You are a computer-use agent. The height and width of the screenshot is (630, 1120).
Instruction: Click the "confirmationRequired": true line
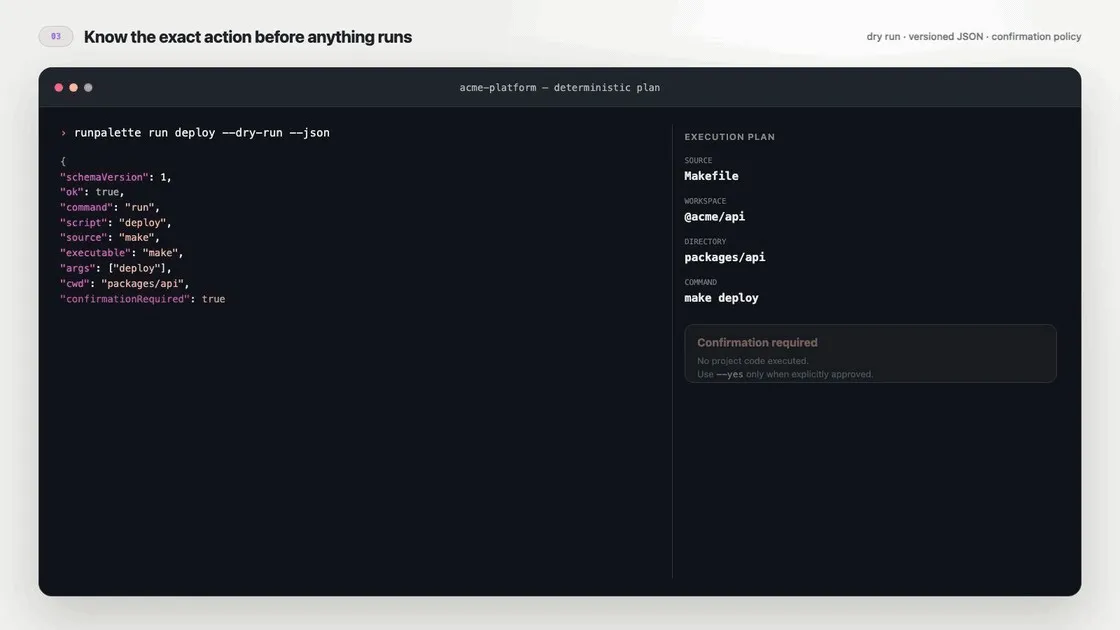[x=143, y=299]
